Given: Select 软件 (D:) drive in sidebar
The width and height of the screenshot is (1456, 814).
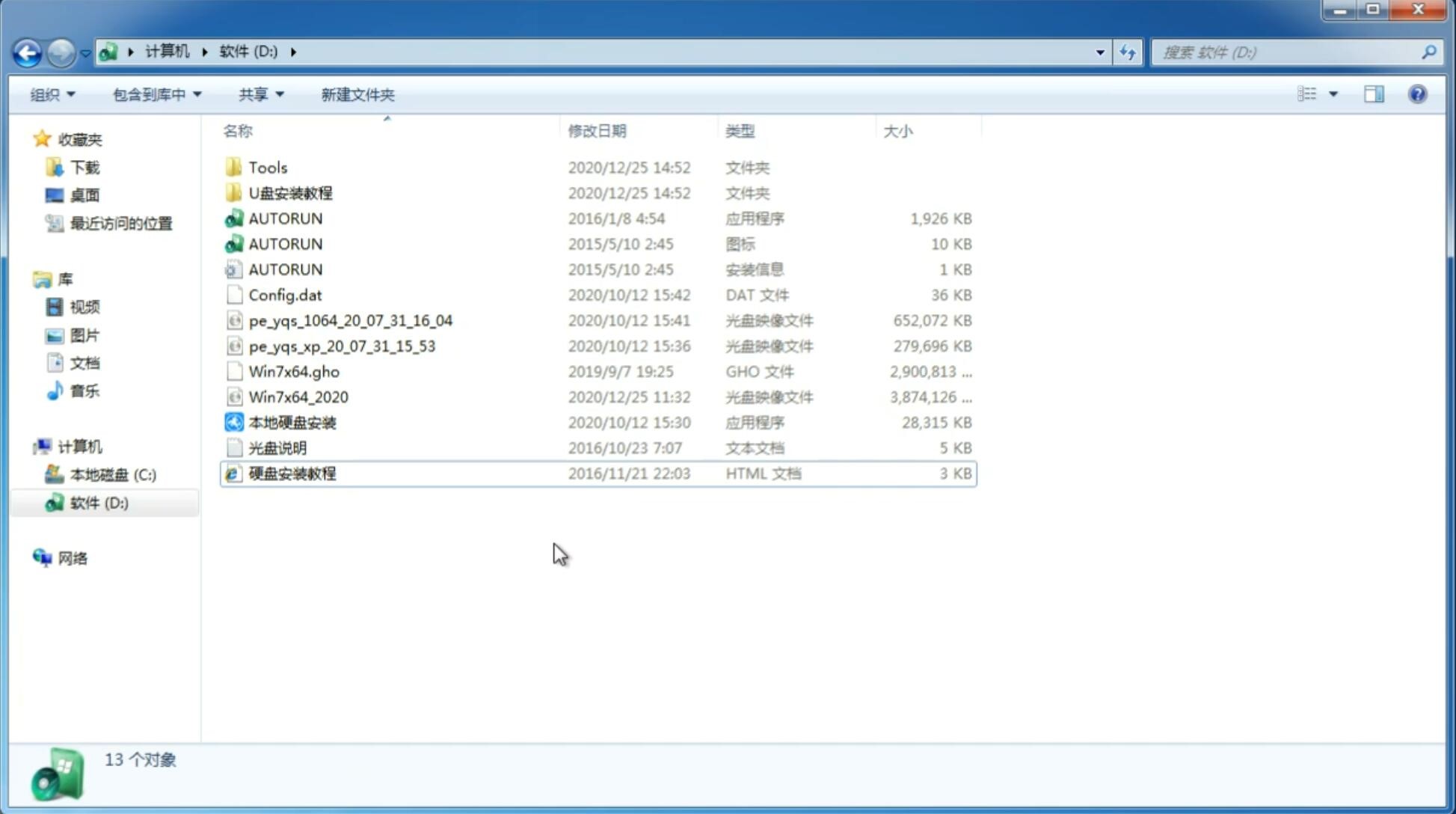Looking at the screenshot, I should [x=99, y=502].
